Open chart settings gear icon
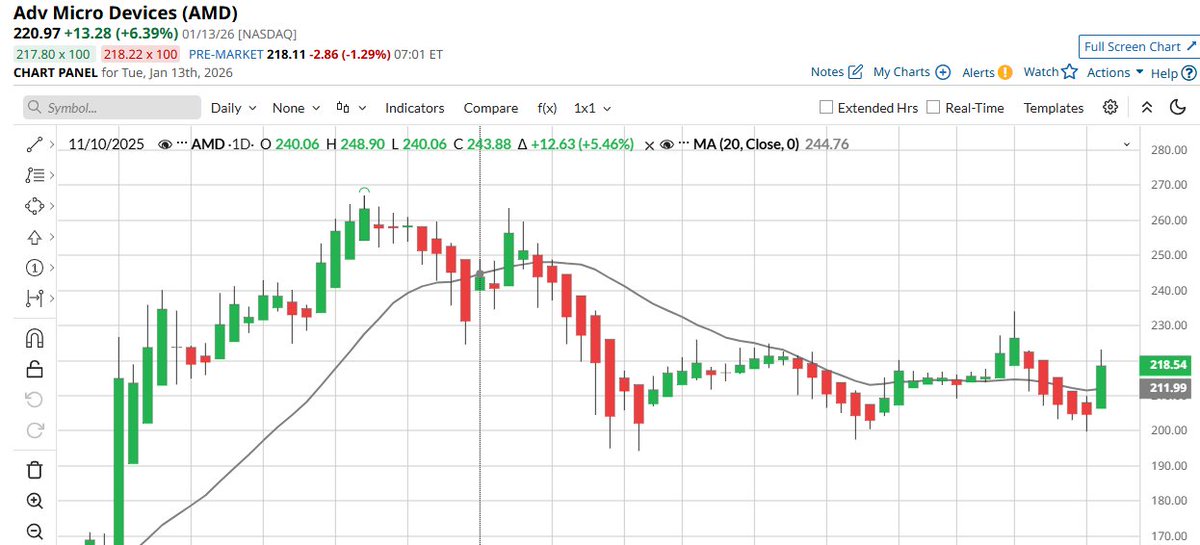1200x545 pixels. [x=1110, y=107]
